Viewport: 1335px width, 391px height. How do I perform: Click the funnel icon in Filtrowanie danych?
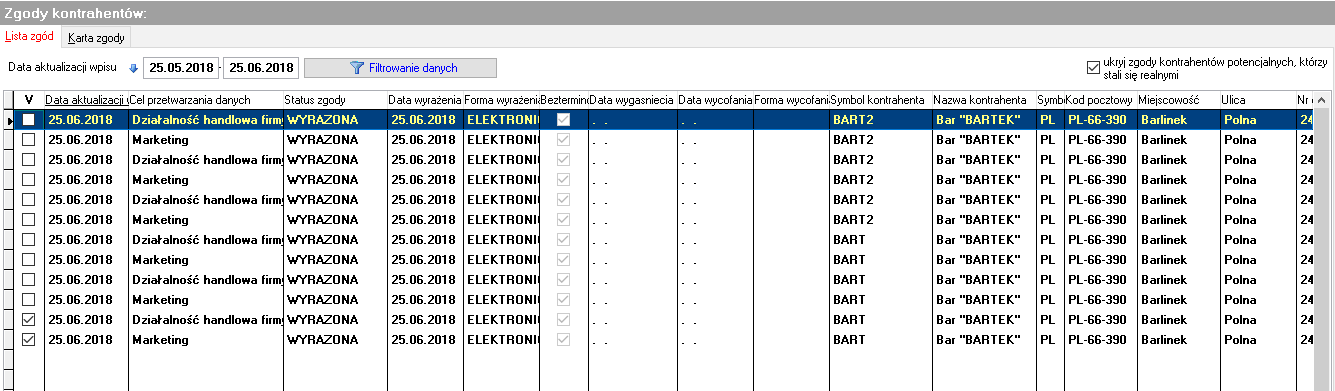[x=357, y=68]
